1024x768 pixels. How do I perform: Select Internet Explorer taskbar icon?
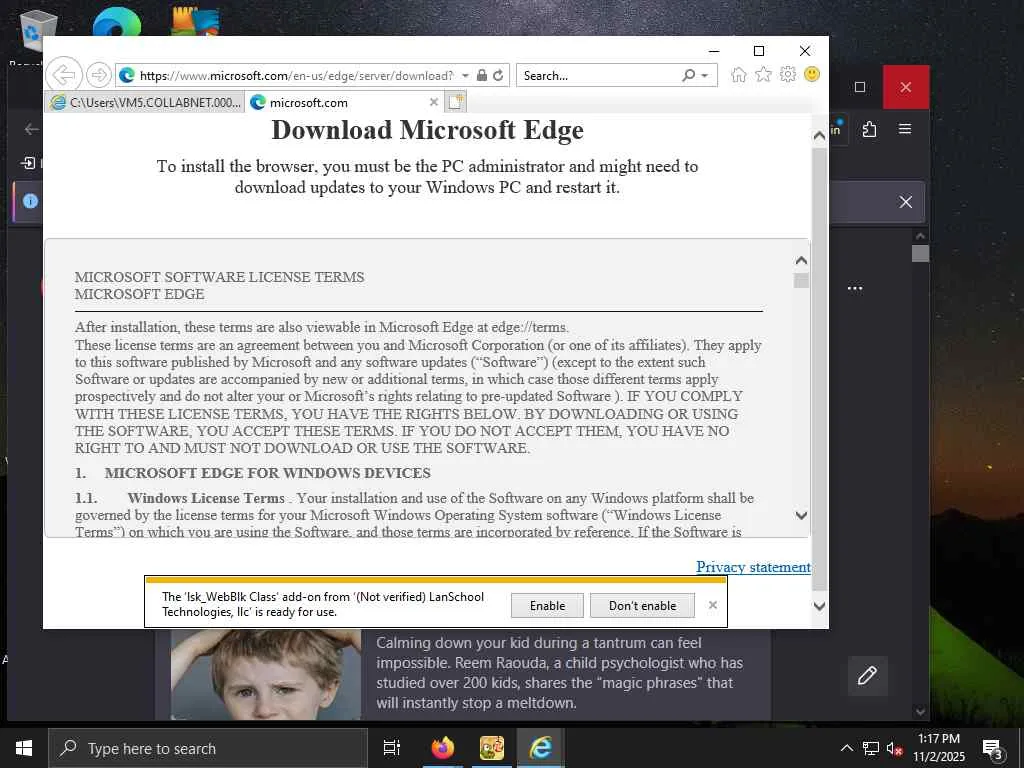point(541,748)
